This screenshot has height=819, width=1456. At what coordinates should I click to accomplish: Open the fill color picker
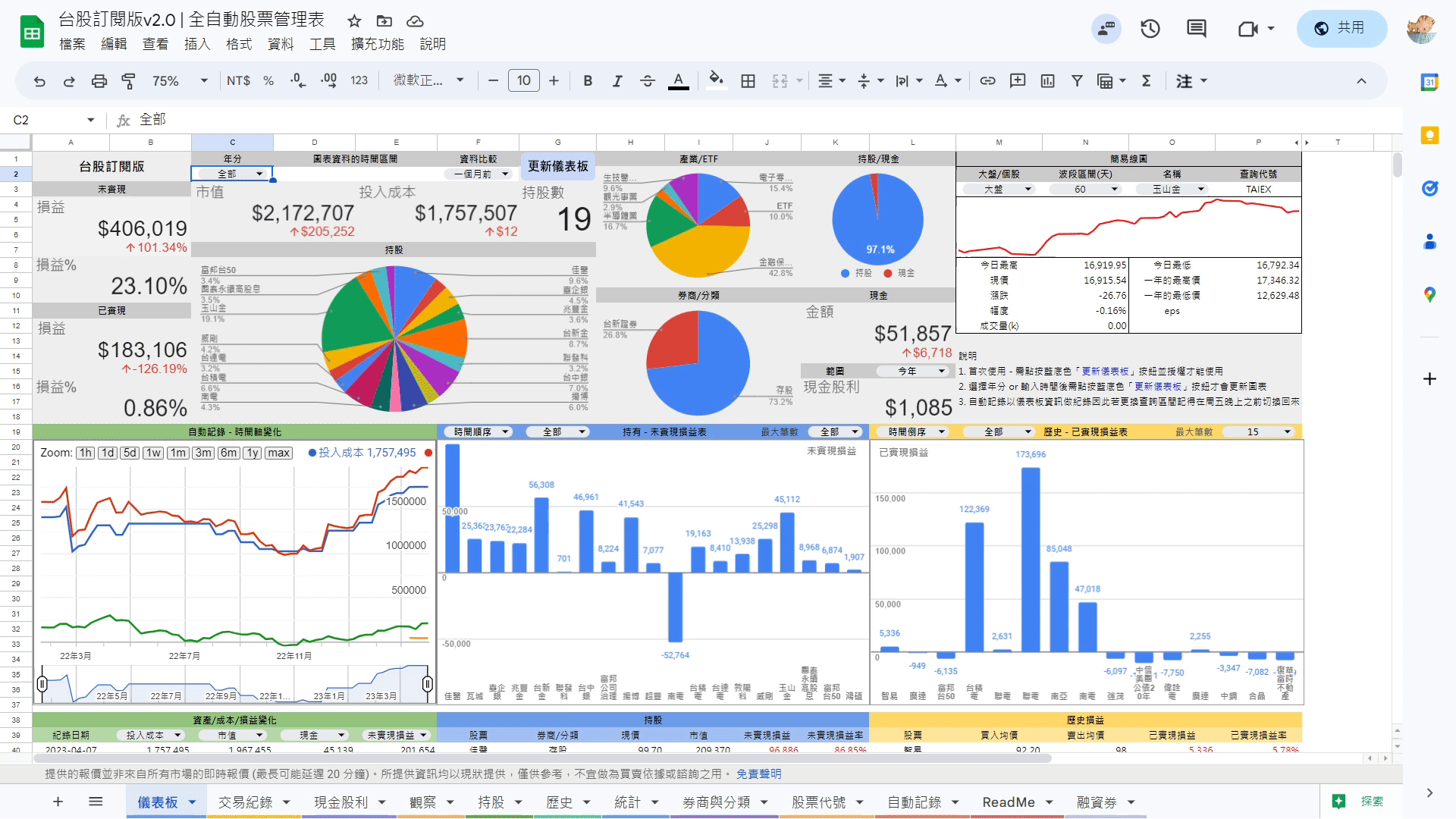[716, 80]
